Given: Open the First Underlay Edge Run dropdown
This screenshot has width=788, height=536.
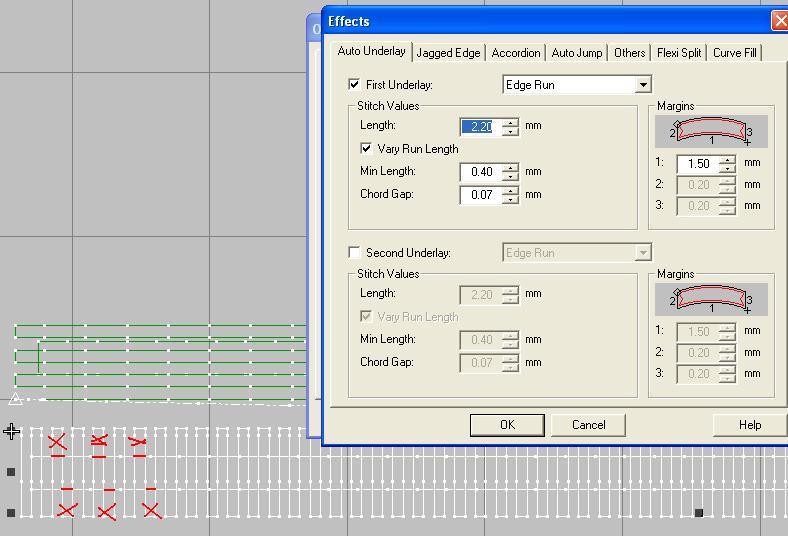Looking at the screenshot, I should (x=643, y=85).
